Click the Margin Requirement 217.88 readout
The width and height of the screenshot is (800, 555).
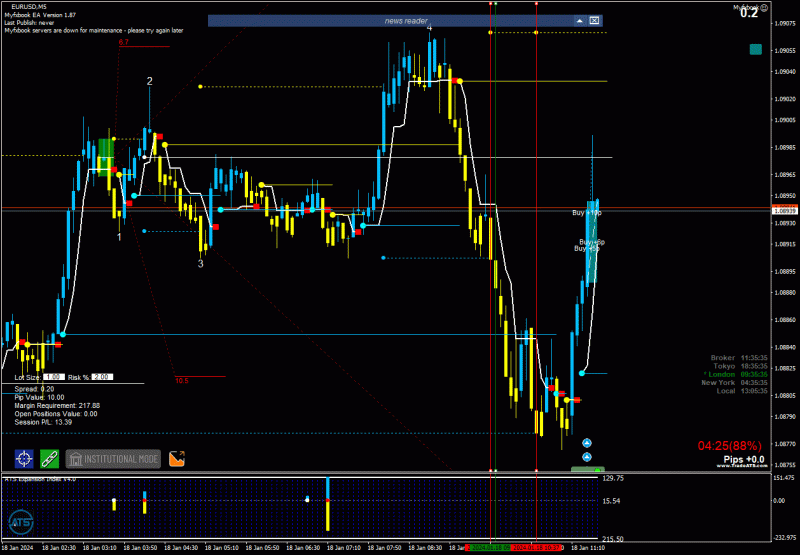pyautogui.click(x=57, y=406)
